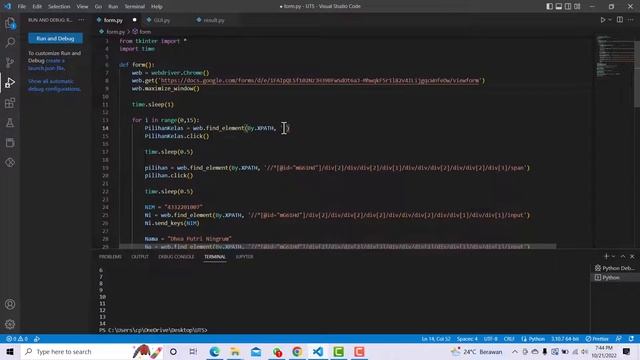Open the Help menu

[157, 7]
